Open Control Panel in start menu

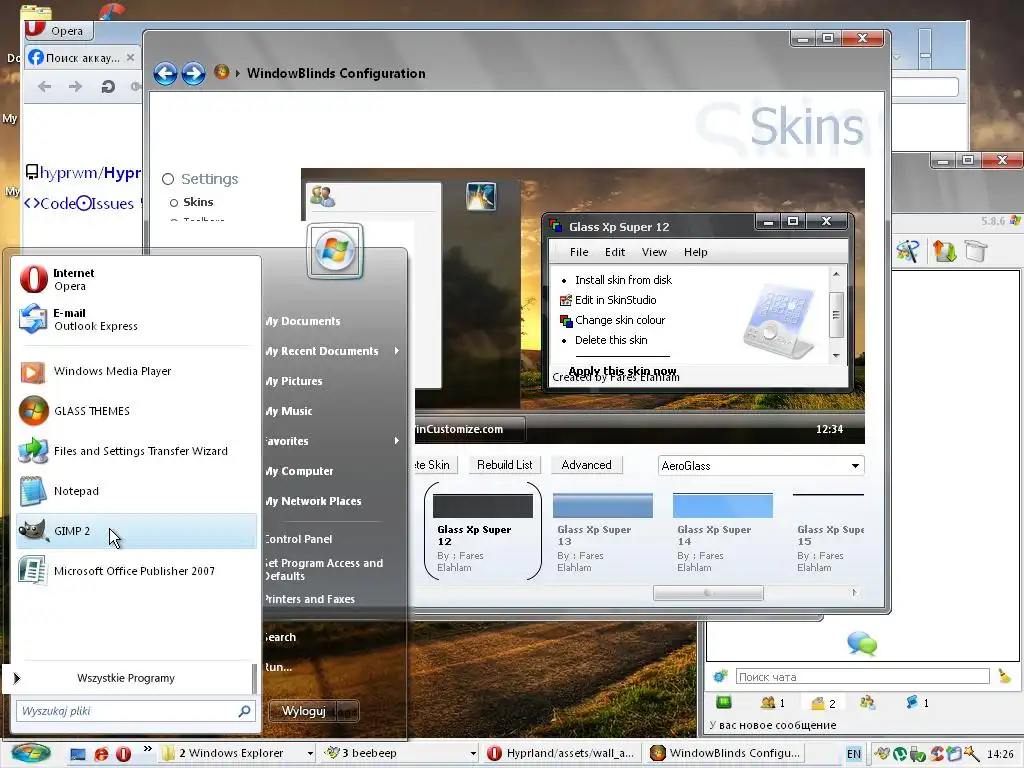298,539
